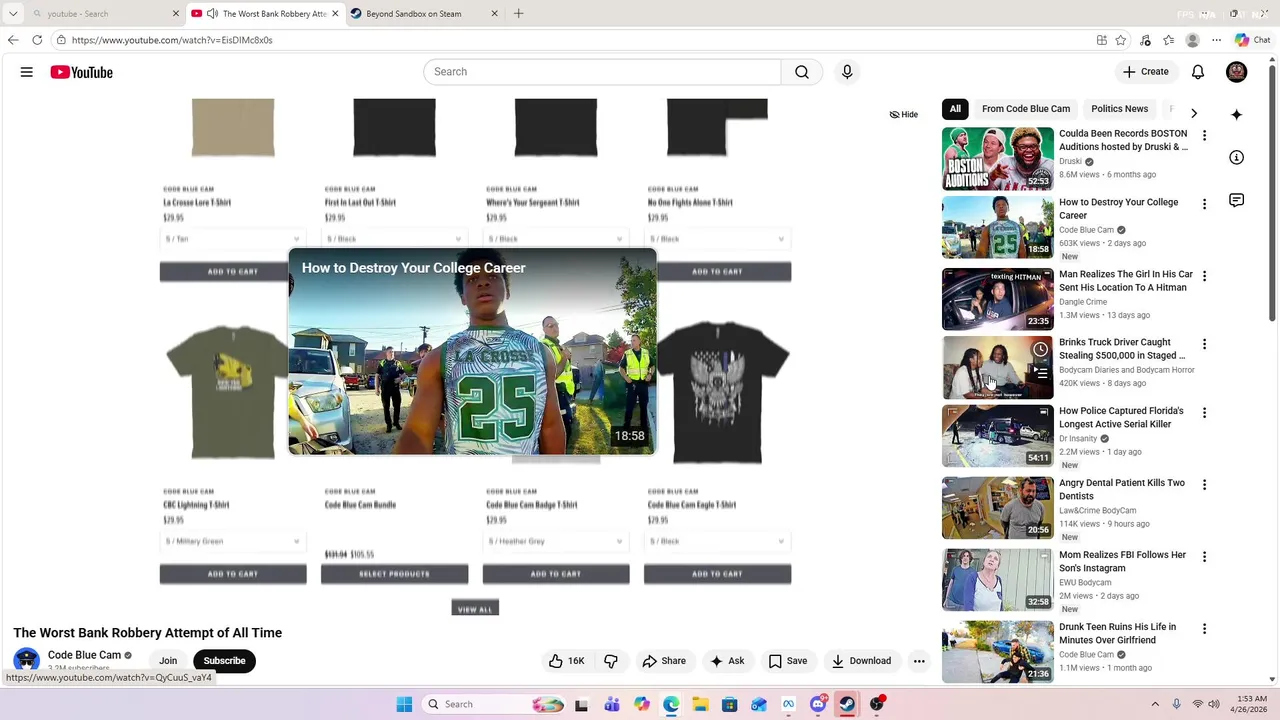Open Steam from the taskbar
This screenshot has height=720, width=1280.
(x=847, y=704)
